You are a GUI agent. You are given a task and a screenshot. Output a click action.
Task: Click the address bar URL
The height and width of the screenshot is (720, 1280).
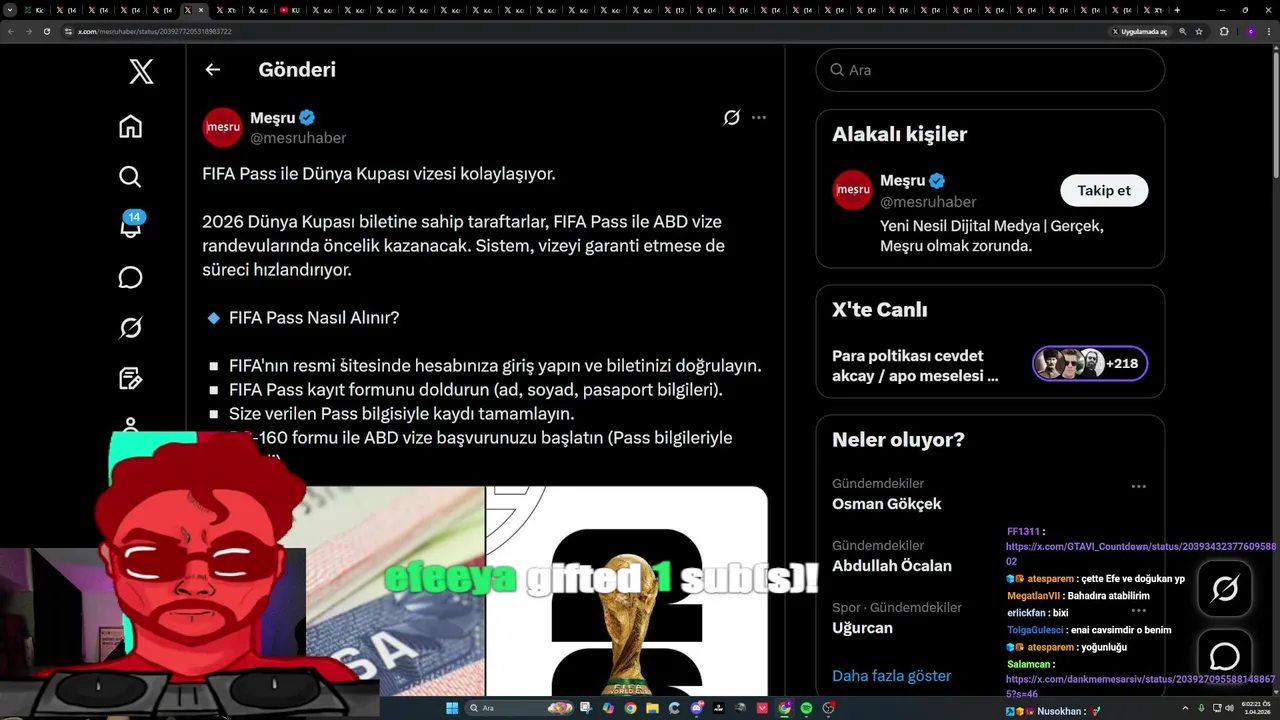[x=155, y=31]
